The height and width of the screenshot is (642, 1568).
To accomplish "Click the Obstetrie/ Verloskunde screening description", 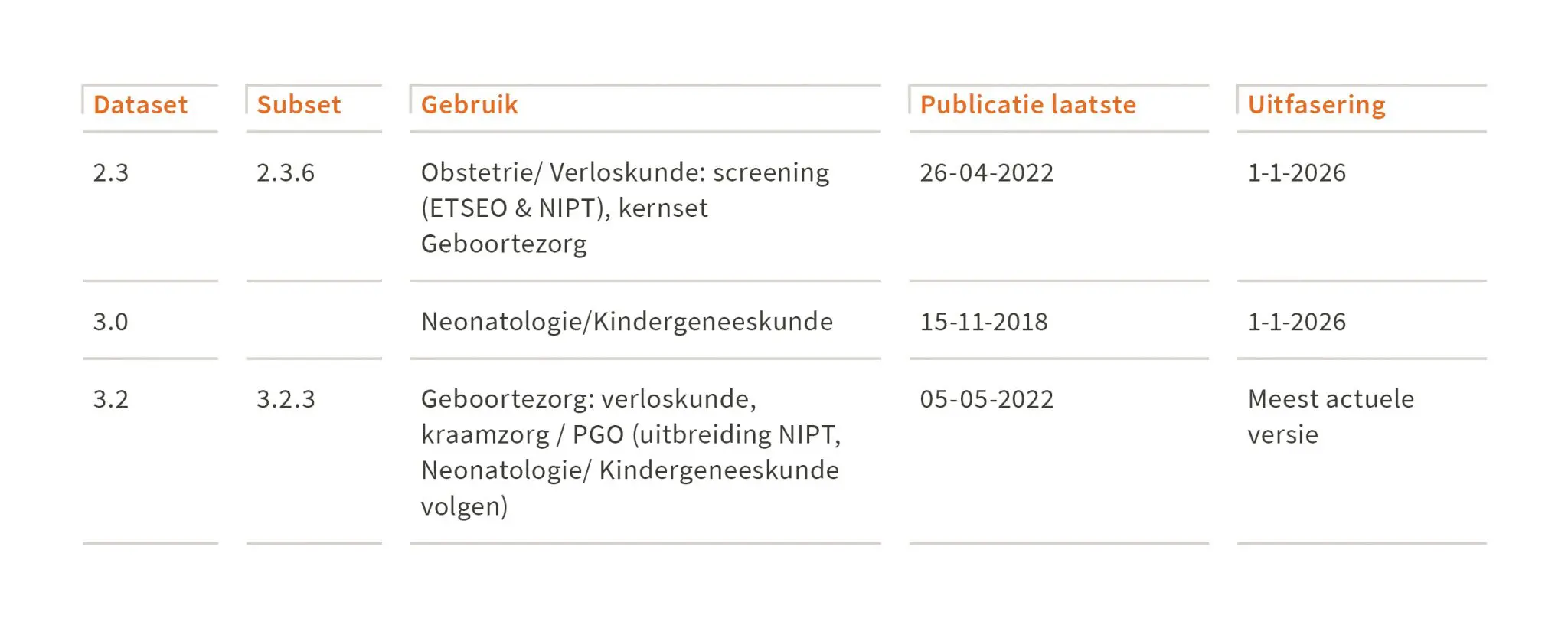I will click(x=625, y=208).
